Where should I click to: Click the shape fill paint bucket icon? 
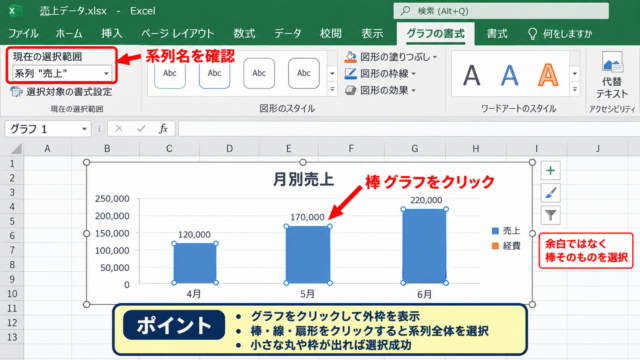tap(350, 57)
